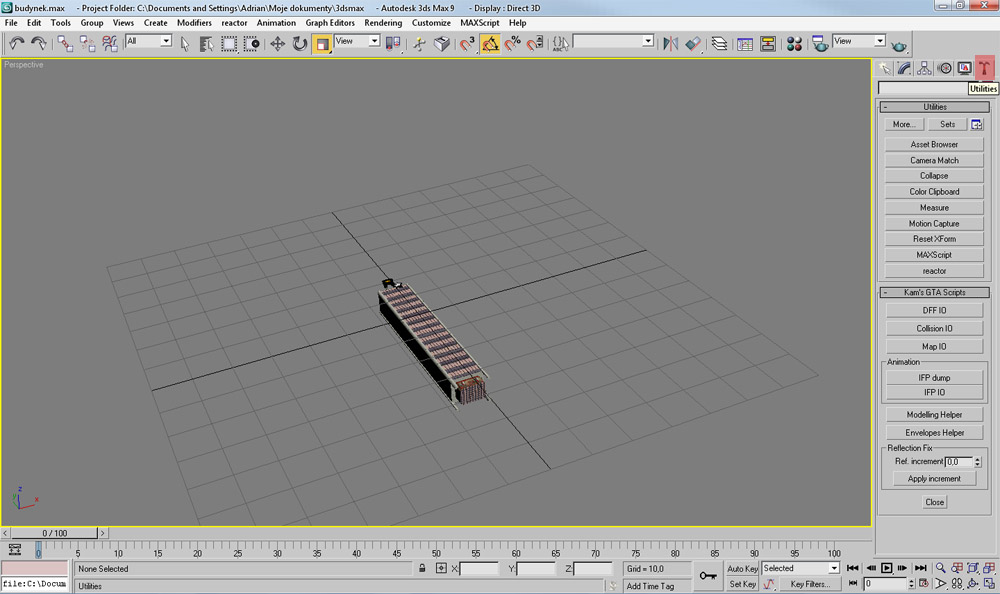Open the Material Editor icon
The height and width of the screenshot is (594, 1000).
pyautogui.click(x=794, y=43)
